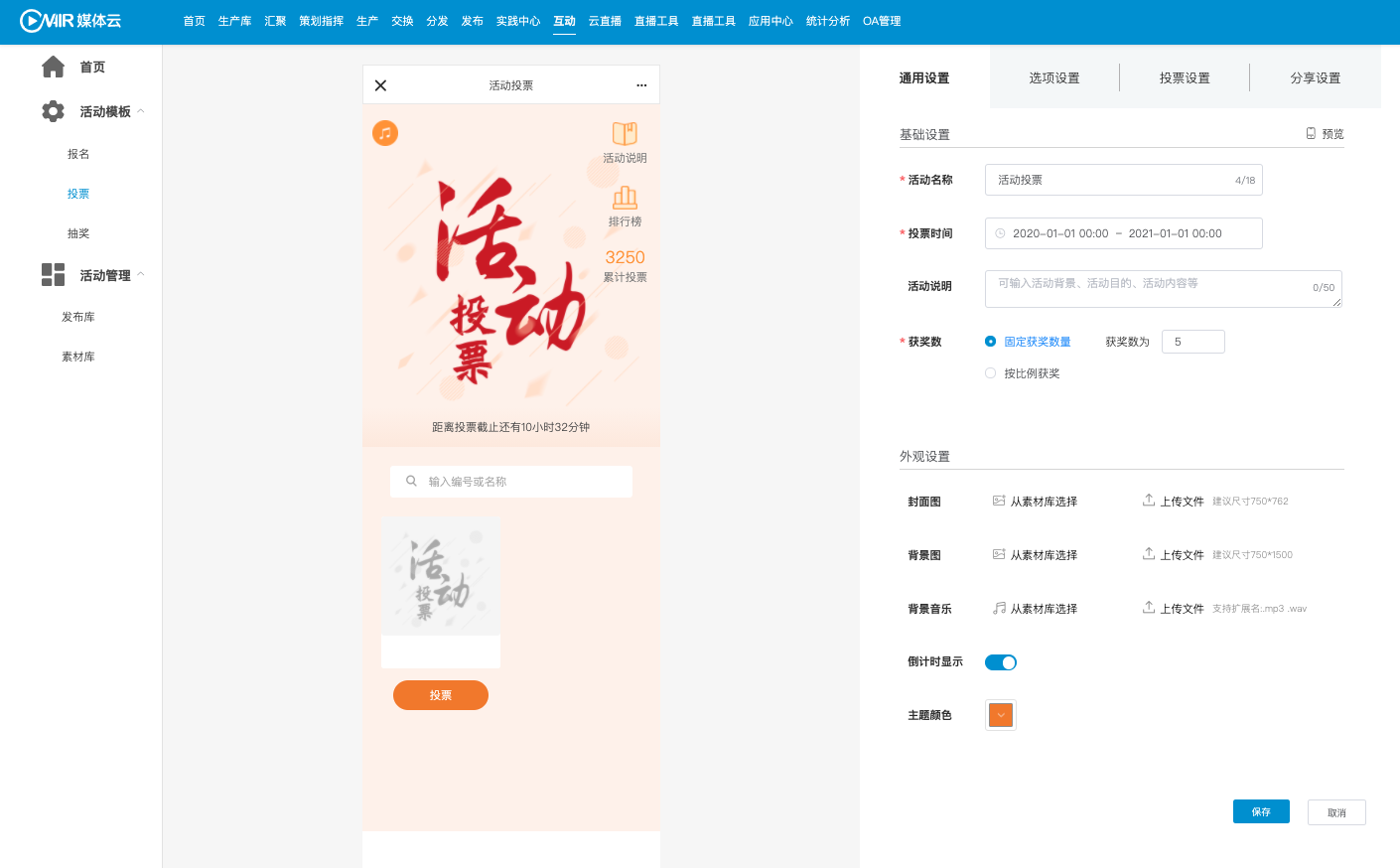This screenshot has width=1400, height=868.
Task: Open the 主题颜色 orange color swatch
Action: coord(1001,715)
